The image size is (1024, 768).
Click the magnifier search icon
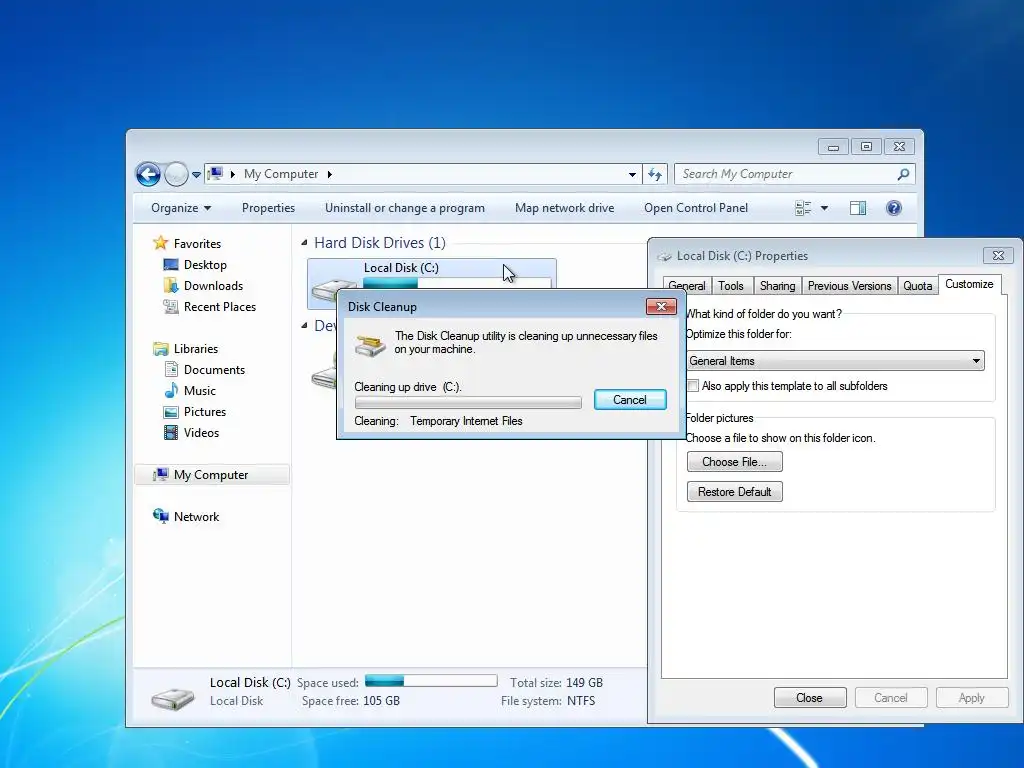tap(903, 174)
